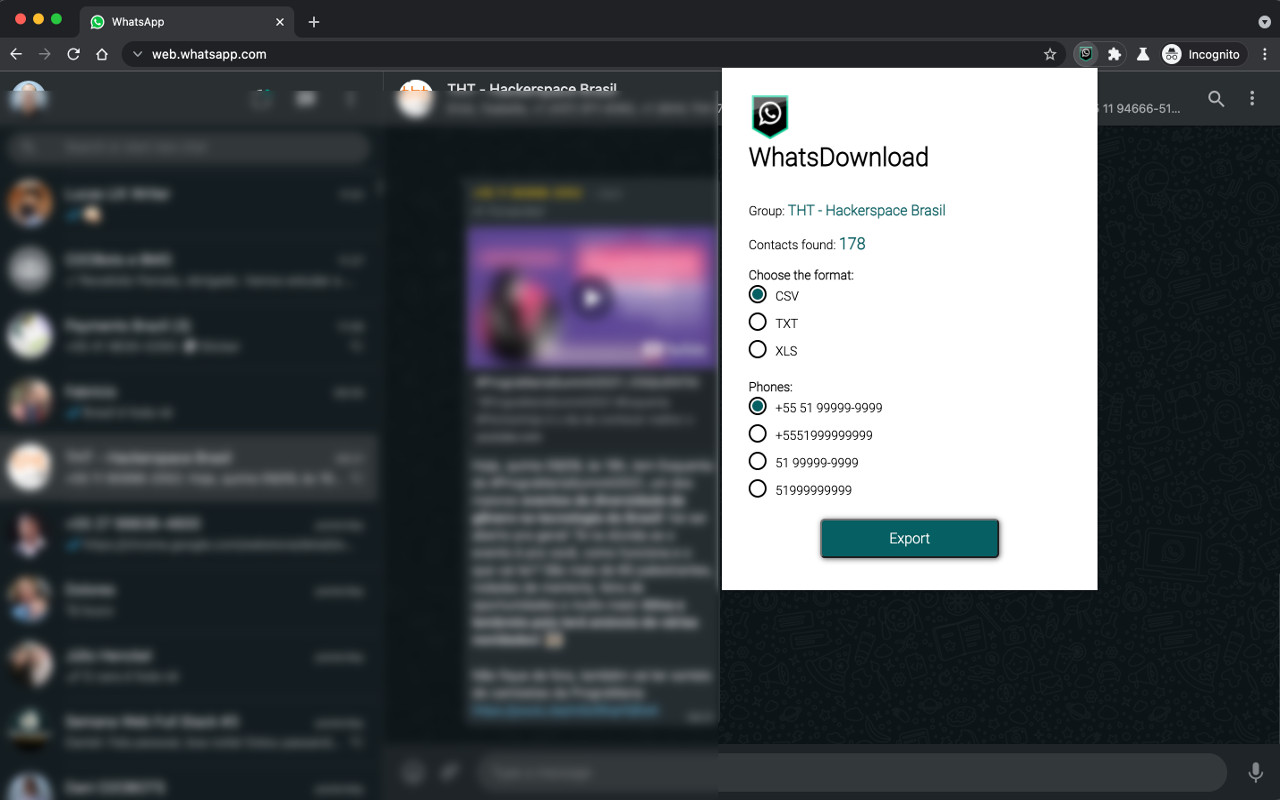Click the Export button
This screenshot has height=800, width=1280.
coord(909,538)
